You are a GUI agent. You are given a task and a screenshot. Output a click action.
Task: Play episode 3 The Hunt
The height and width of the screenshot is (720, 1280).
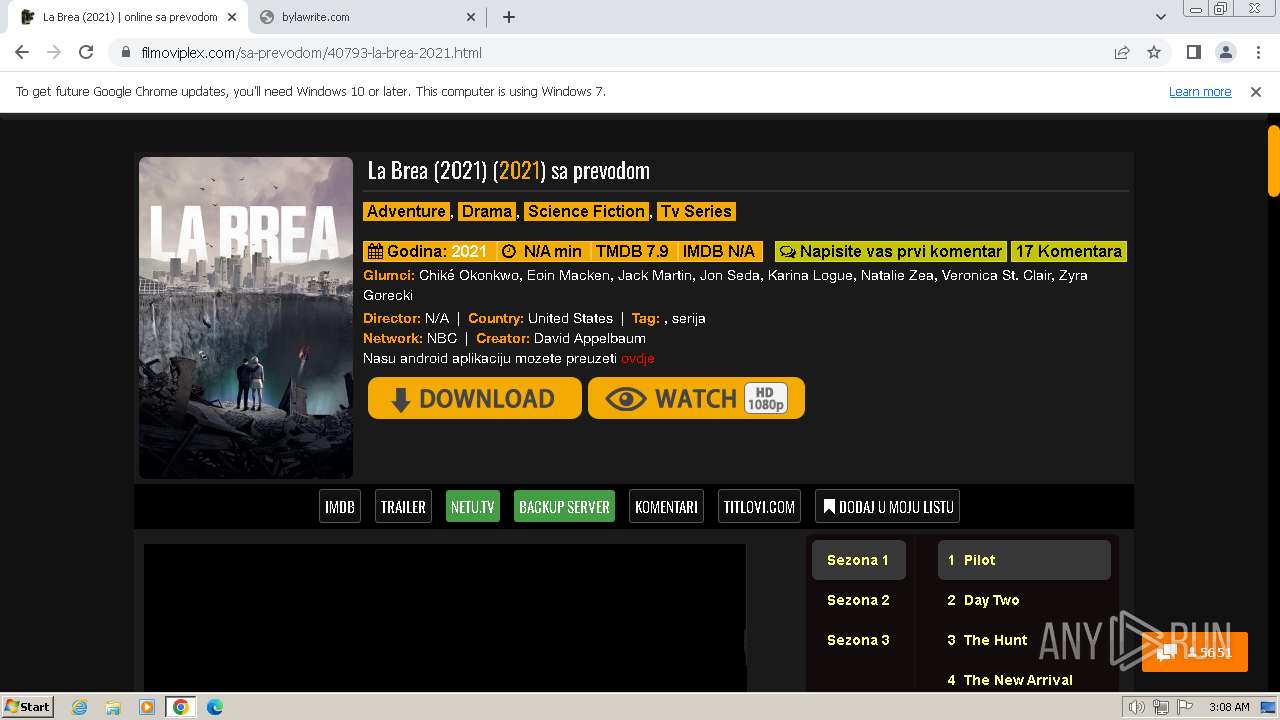1024,640
